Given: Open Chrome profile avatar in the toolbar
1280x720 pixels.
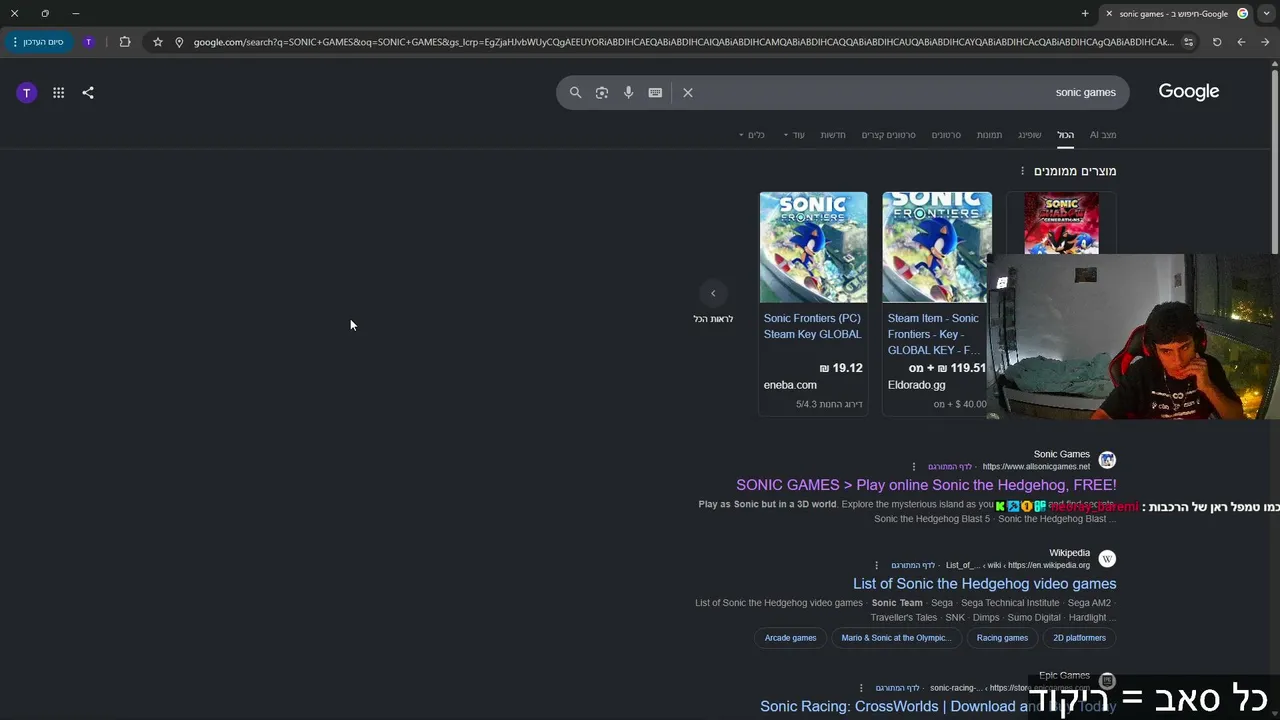Looking at the screenshot, I should pyautogui.click(x=89, y=42).
